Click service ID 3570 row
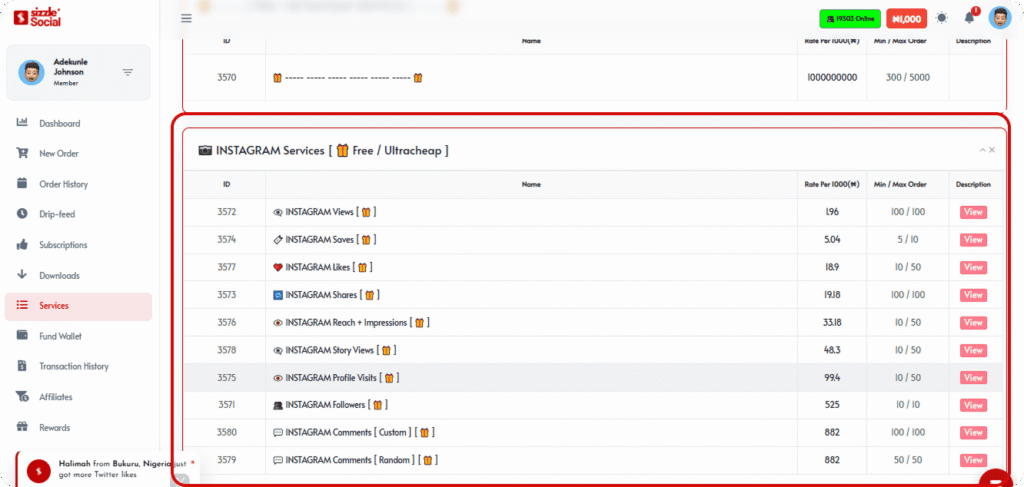The image size is (1024, 487). pos(592,78)
